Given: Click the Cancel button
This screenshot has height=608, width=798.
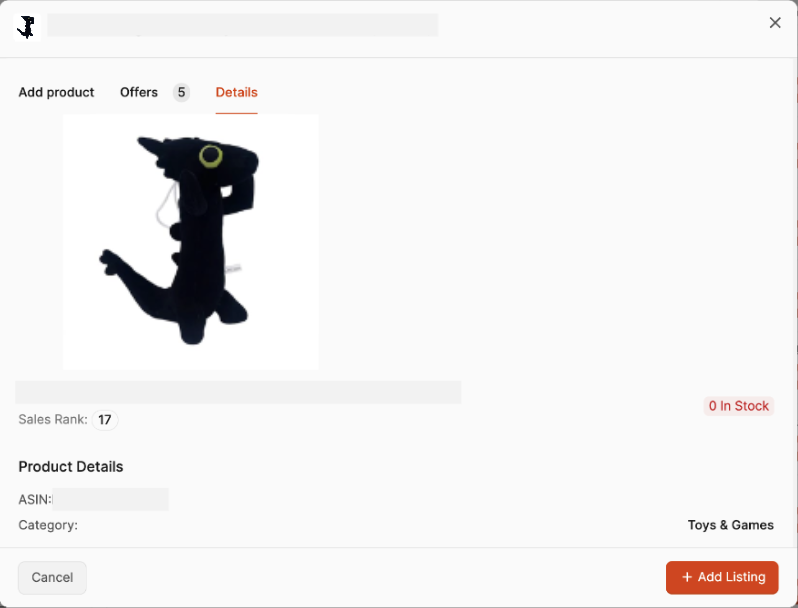Looking at the screenshot, I should (x=52, y=577).
